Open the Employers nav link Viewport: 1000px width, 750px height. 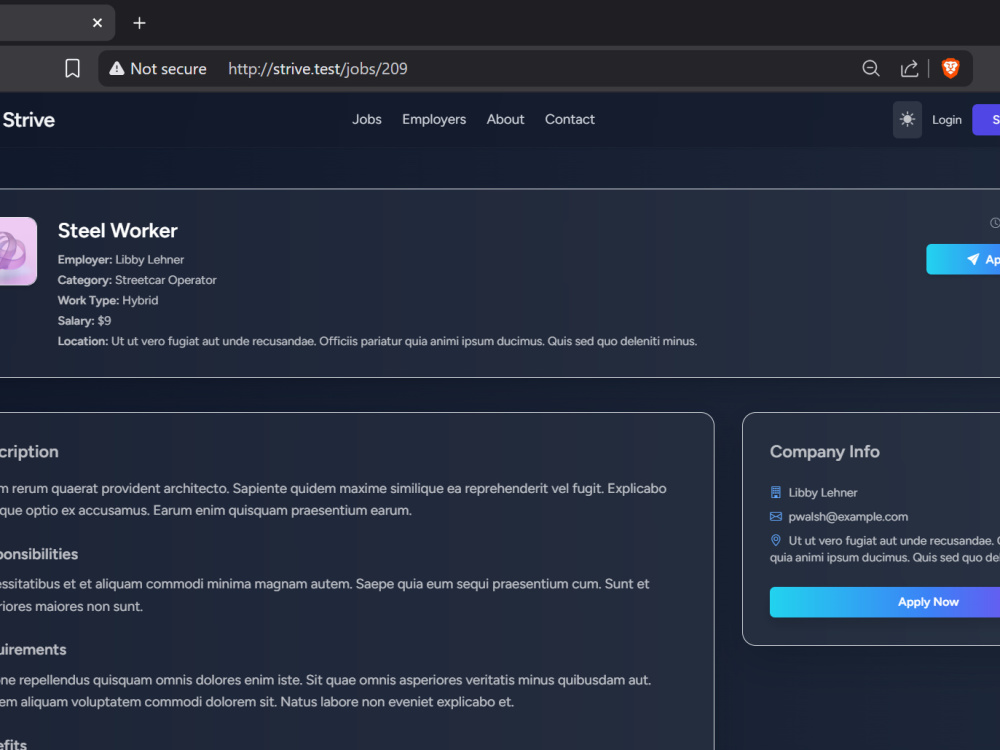434,119
